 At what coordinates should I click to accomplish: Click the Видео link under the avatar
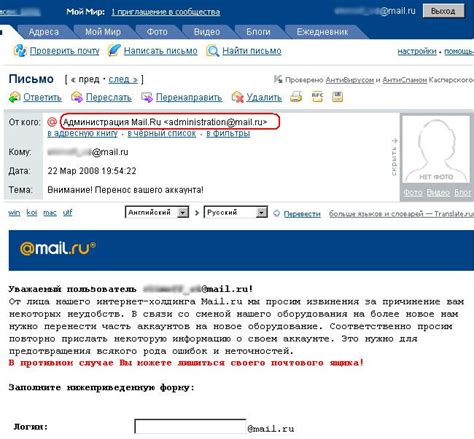[438, 193]
